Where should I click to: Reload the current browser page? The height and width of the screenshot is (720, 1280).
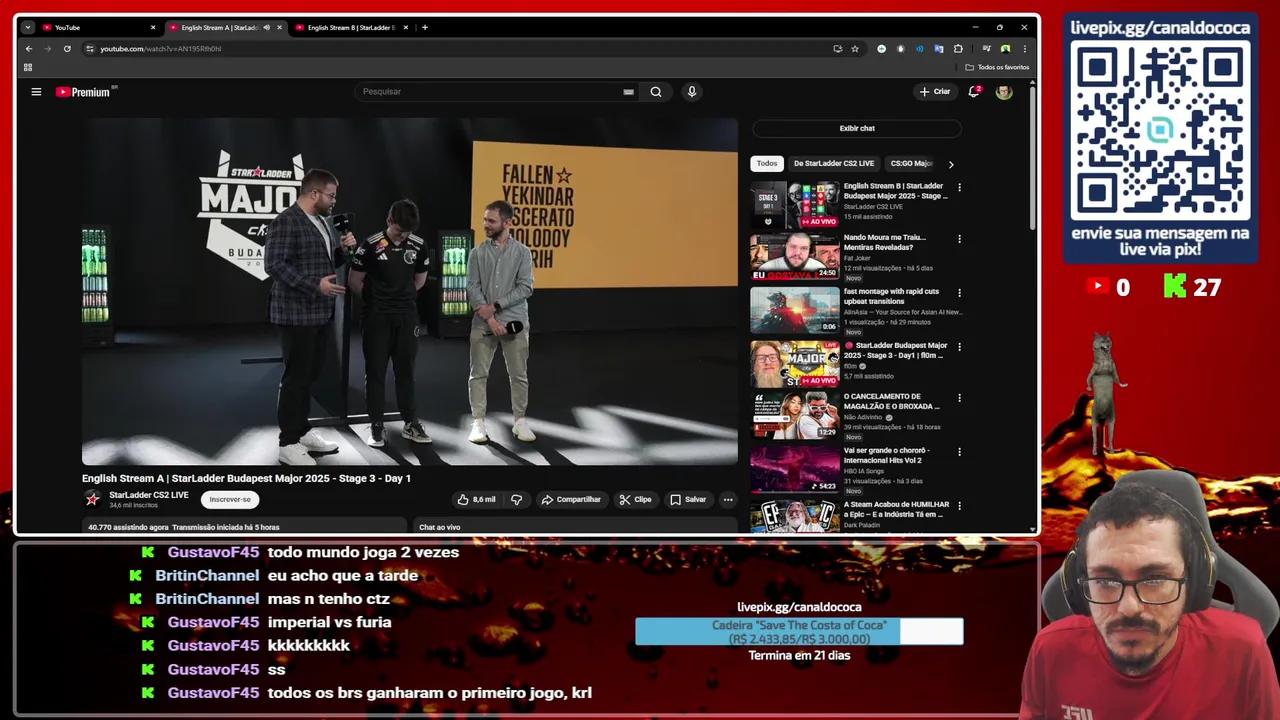(x=67, y=48)
